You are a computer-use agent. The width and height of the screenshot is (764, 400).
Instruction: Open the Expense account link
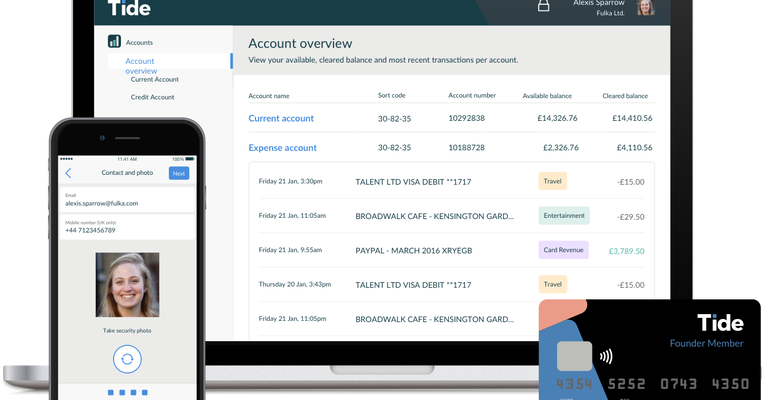coord(283,148)
